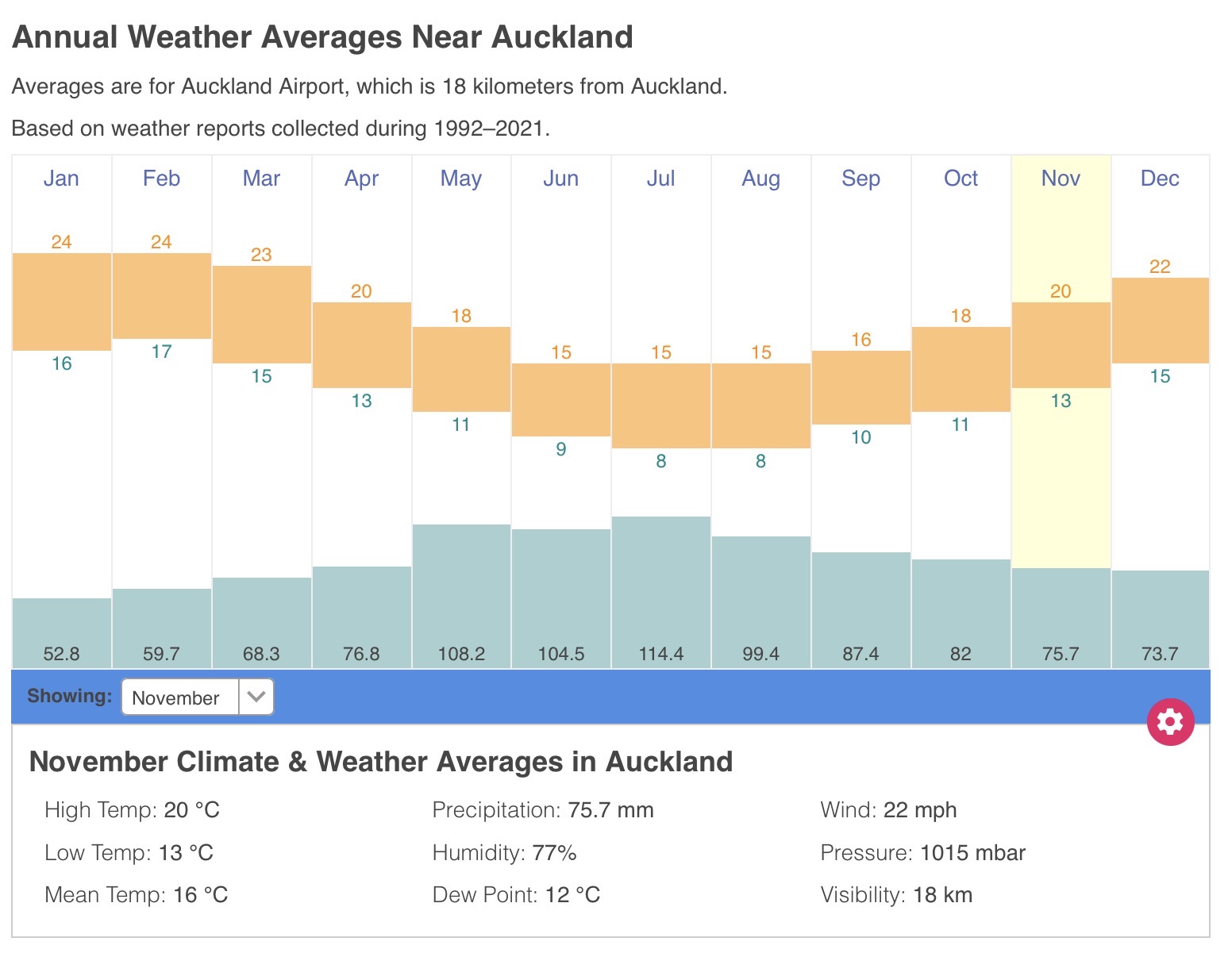1232x953 pixels.
Task: Click January's orange temperature range bar
Action: click(x=61, y=302)
